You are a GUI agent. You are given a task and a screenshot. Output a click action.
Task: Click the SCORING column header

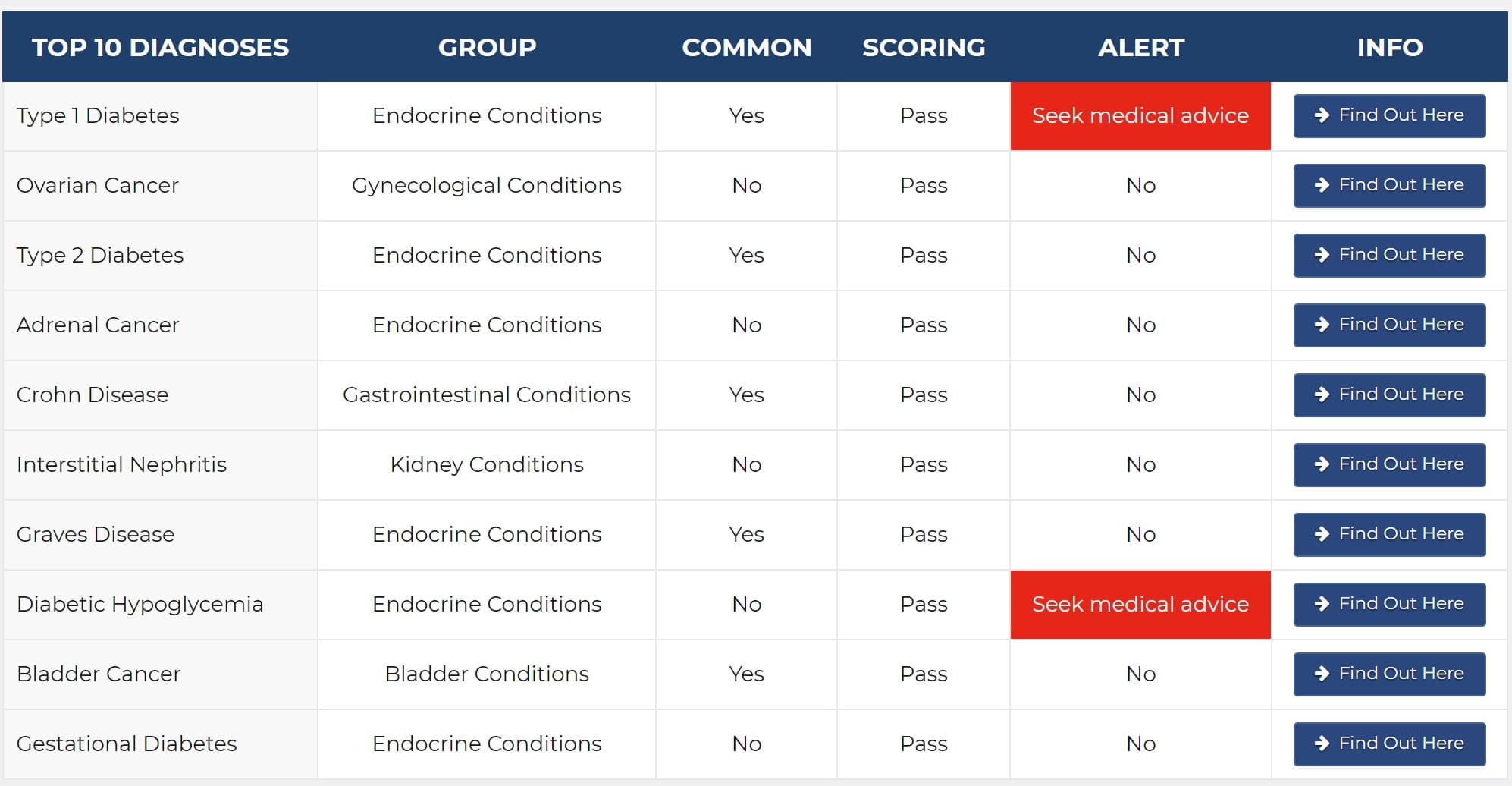[924, 47]
